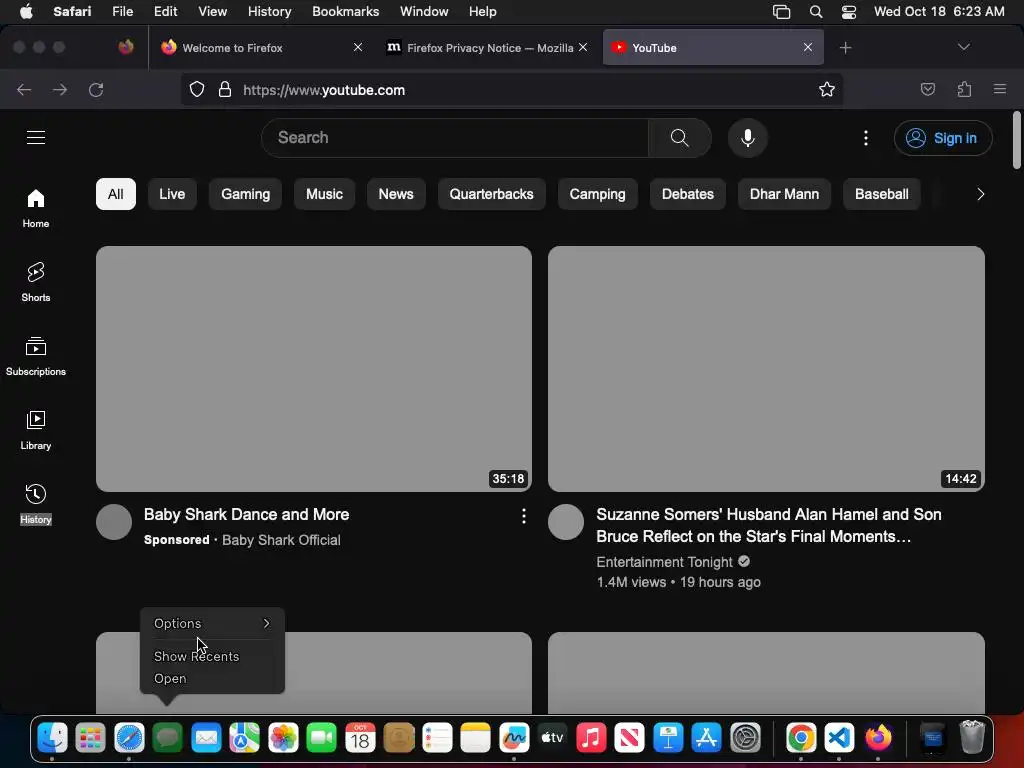Filter by Quarterbacks chip
Screen dimensions: 1024x768
click(491, 194)
